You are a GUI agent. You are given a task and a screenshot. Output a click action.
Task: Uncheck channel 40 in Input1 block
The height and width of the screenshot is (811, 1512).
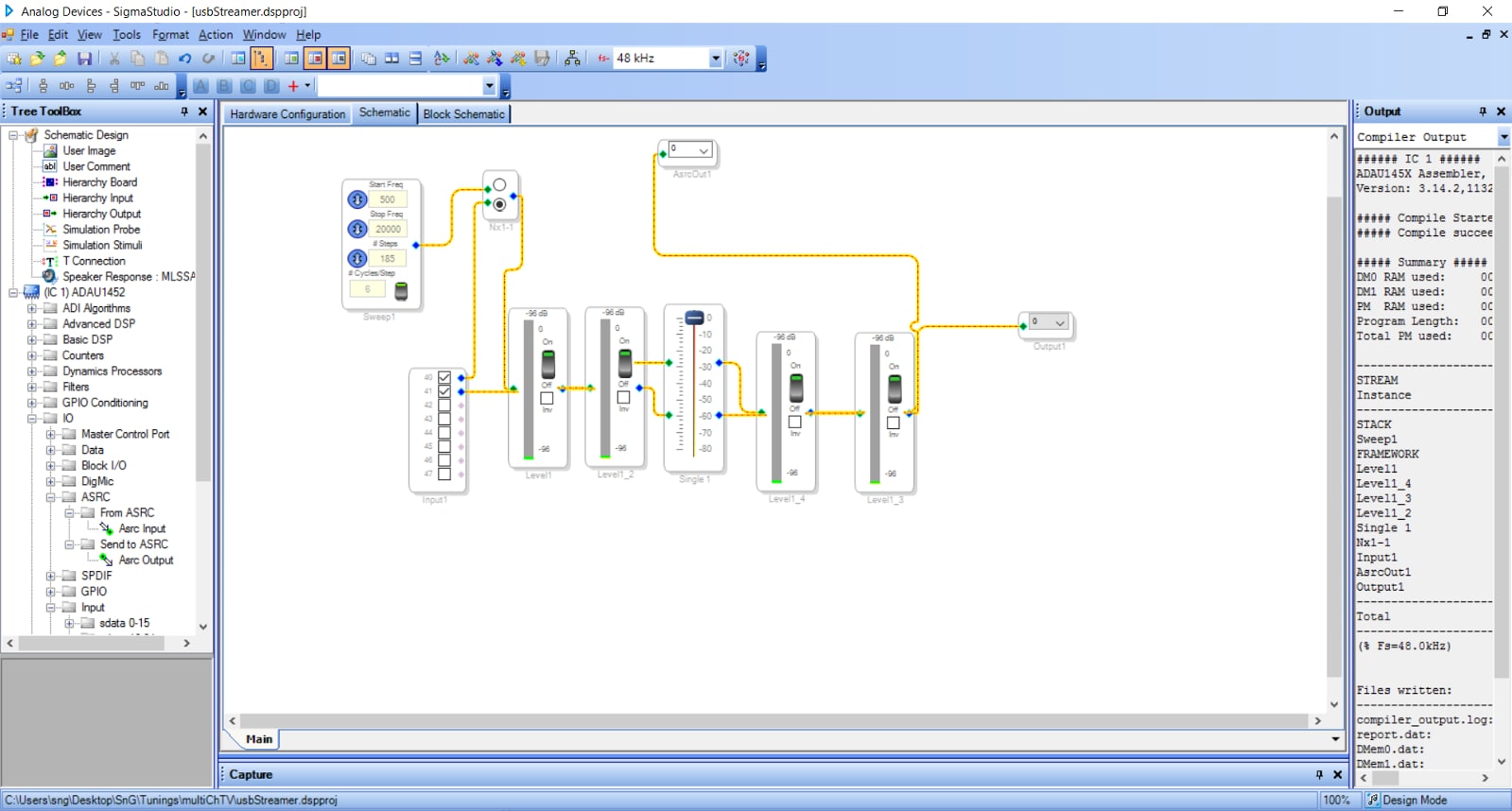pos(444,377)
